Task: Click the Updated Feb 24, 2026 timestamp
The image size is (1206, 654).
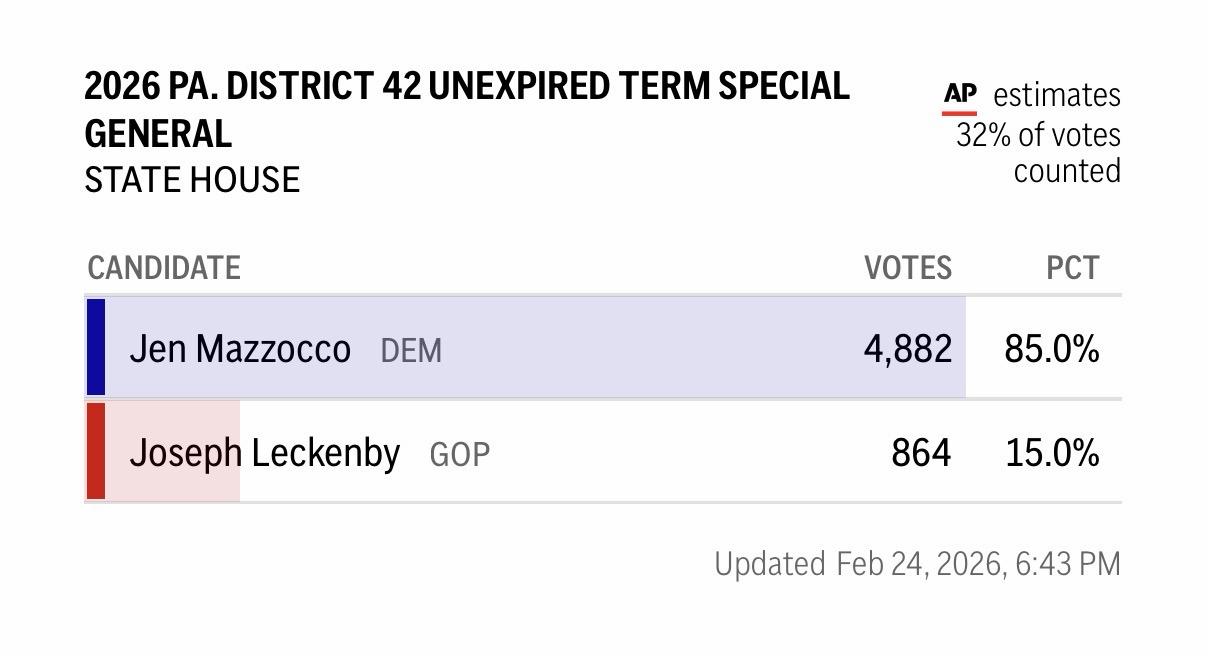Action: point(917,564)
